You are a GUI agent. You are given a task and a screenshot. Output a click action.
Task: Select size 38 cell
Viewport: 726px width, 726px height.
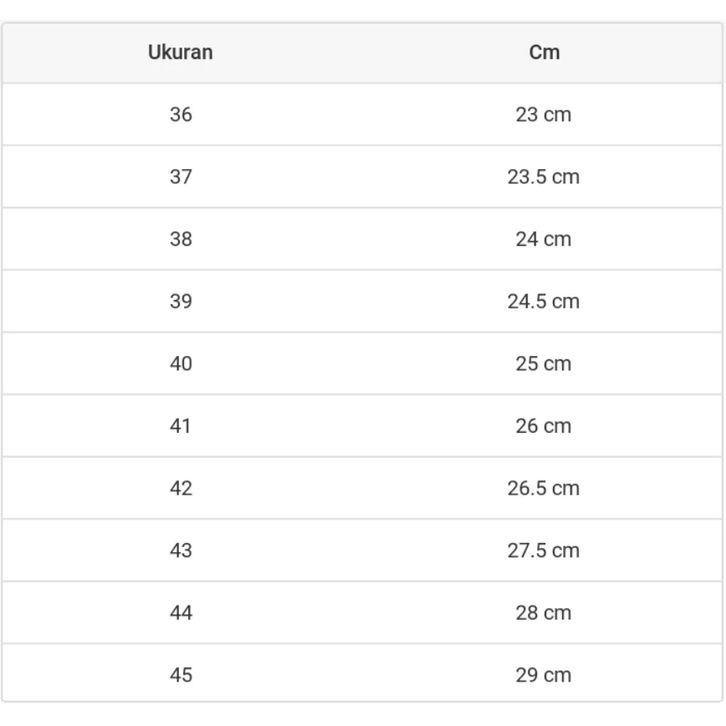point(180,239)
